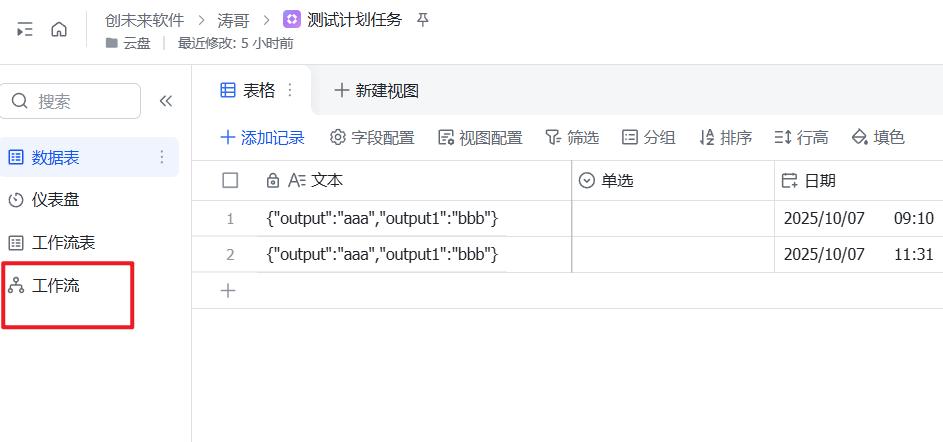Select 数据表 in the sidebar
Viewport: 943px width, 442px height.
coord(89,158)
